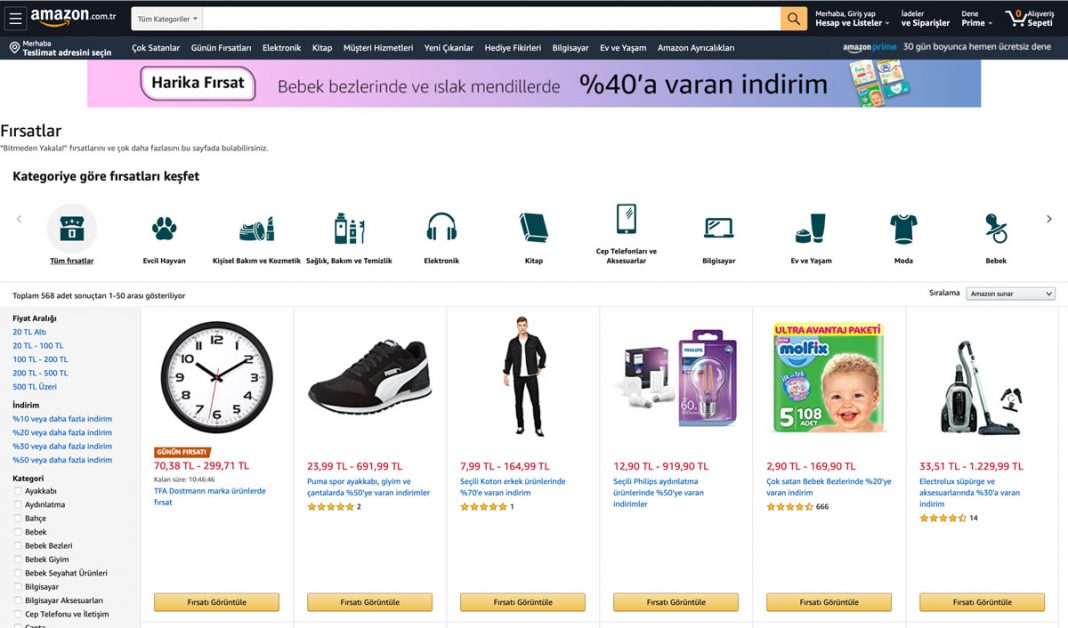This screenshot has width=1068, height=628.
Task: Click the orange search magnifier button
Action: [x=794, y=18]
